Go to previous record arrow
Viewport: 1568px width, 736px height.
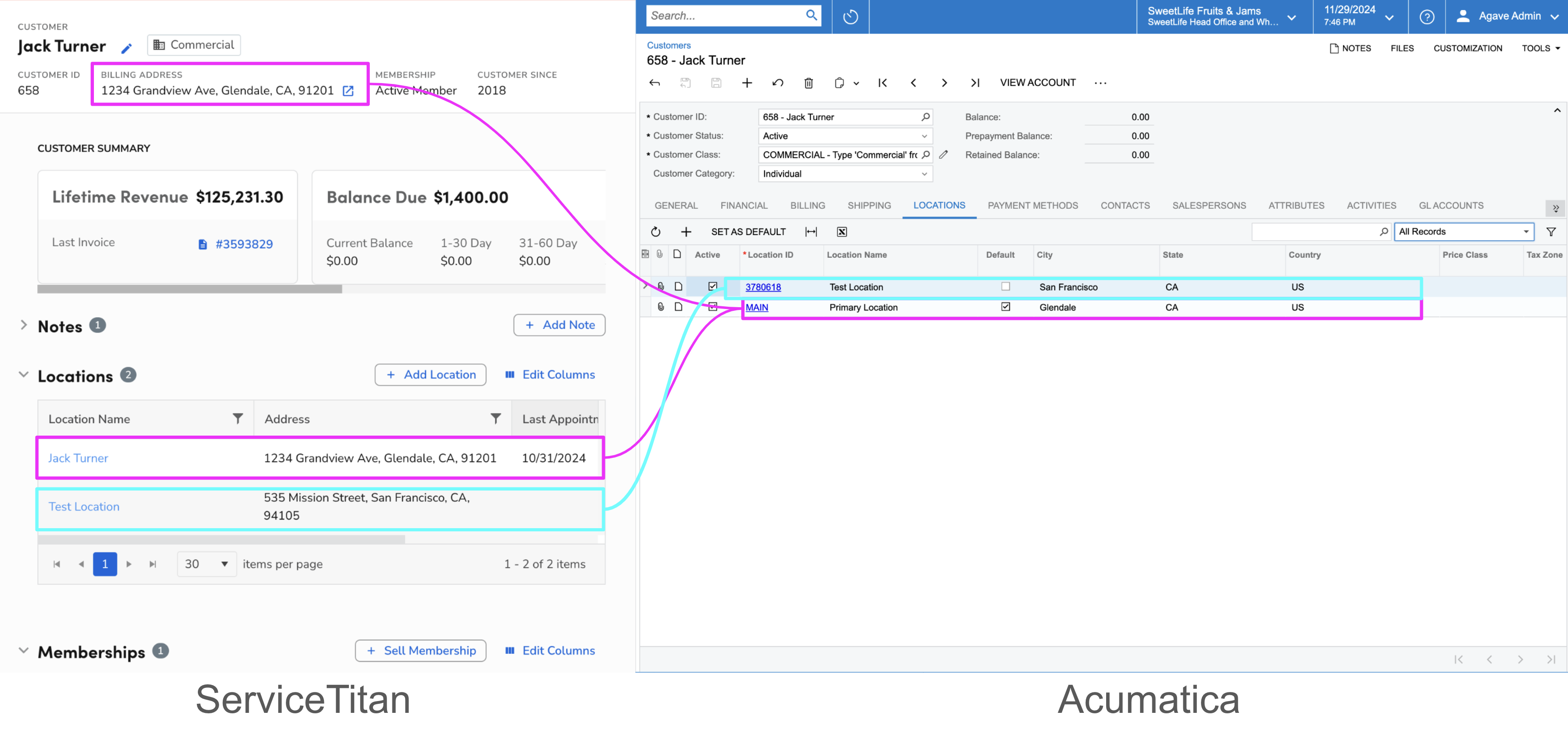pyautogui.click(x=913, y=83)
